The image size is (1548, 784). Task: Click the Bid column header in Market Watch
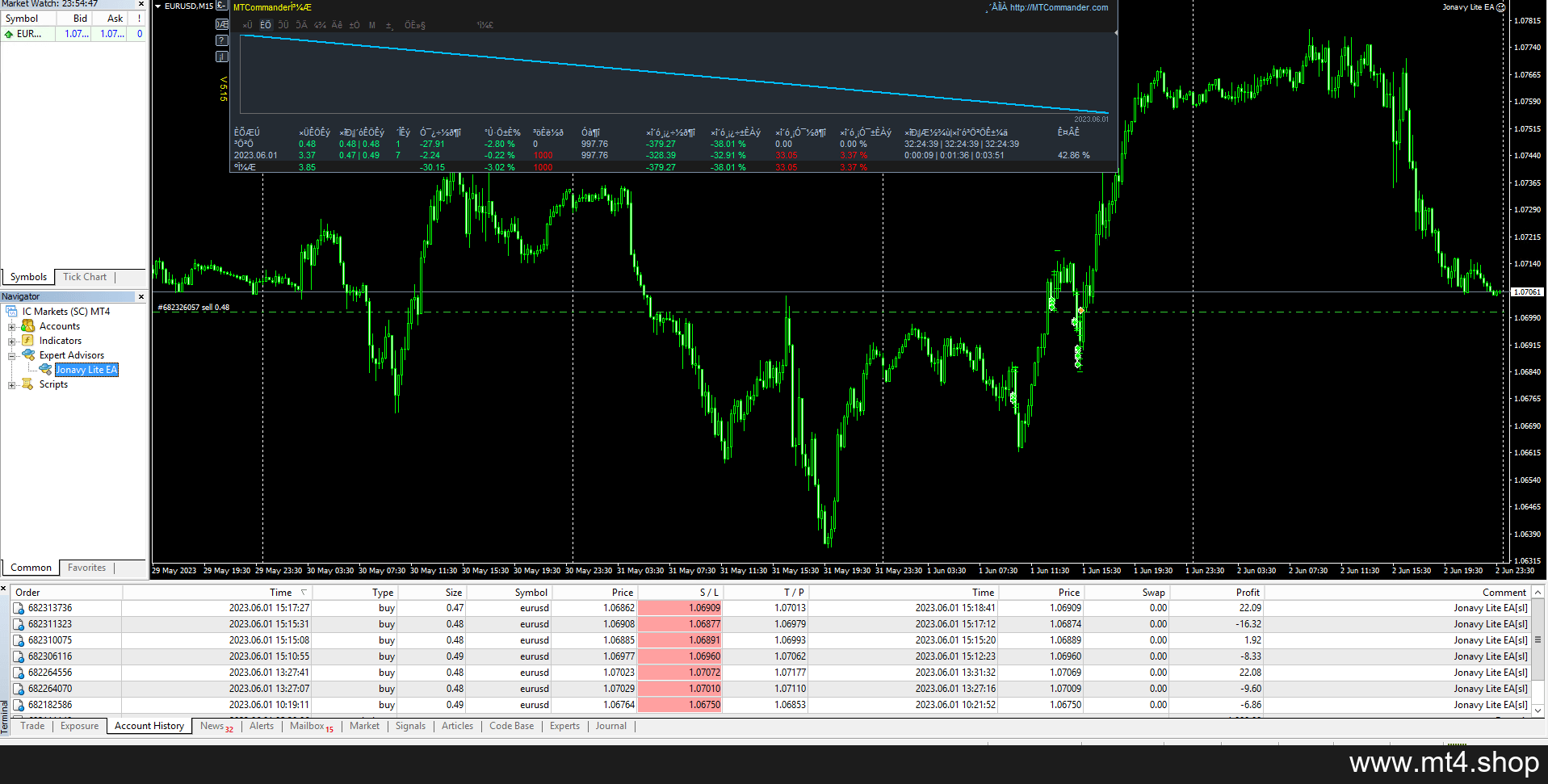75,19
